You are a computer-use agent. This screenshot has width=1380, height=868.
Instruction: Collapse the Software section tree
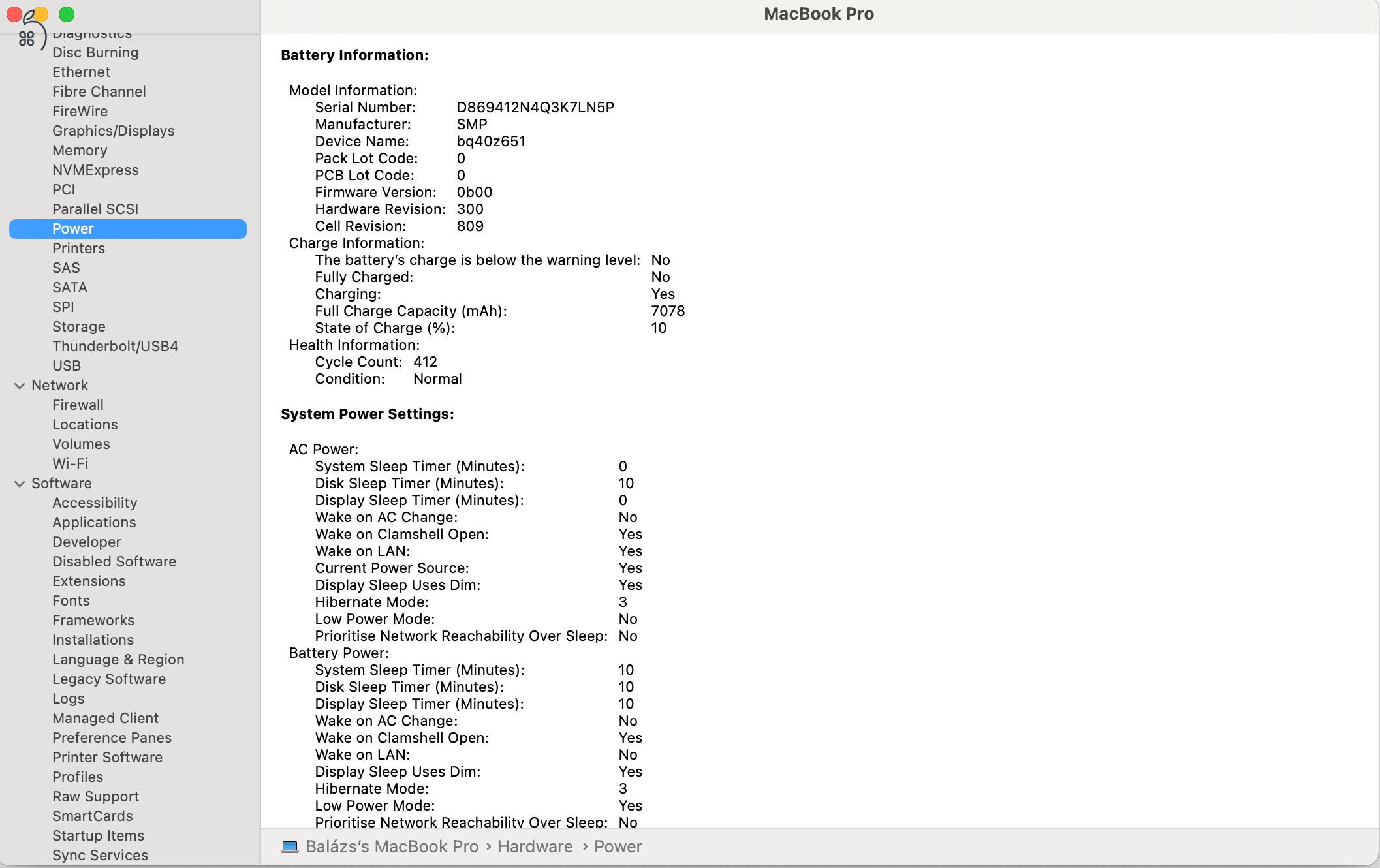click(x=20, y=483)
